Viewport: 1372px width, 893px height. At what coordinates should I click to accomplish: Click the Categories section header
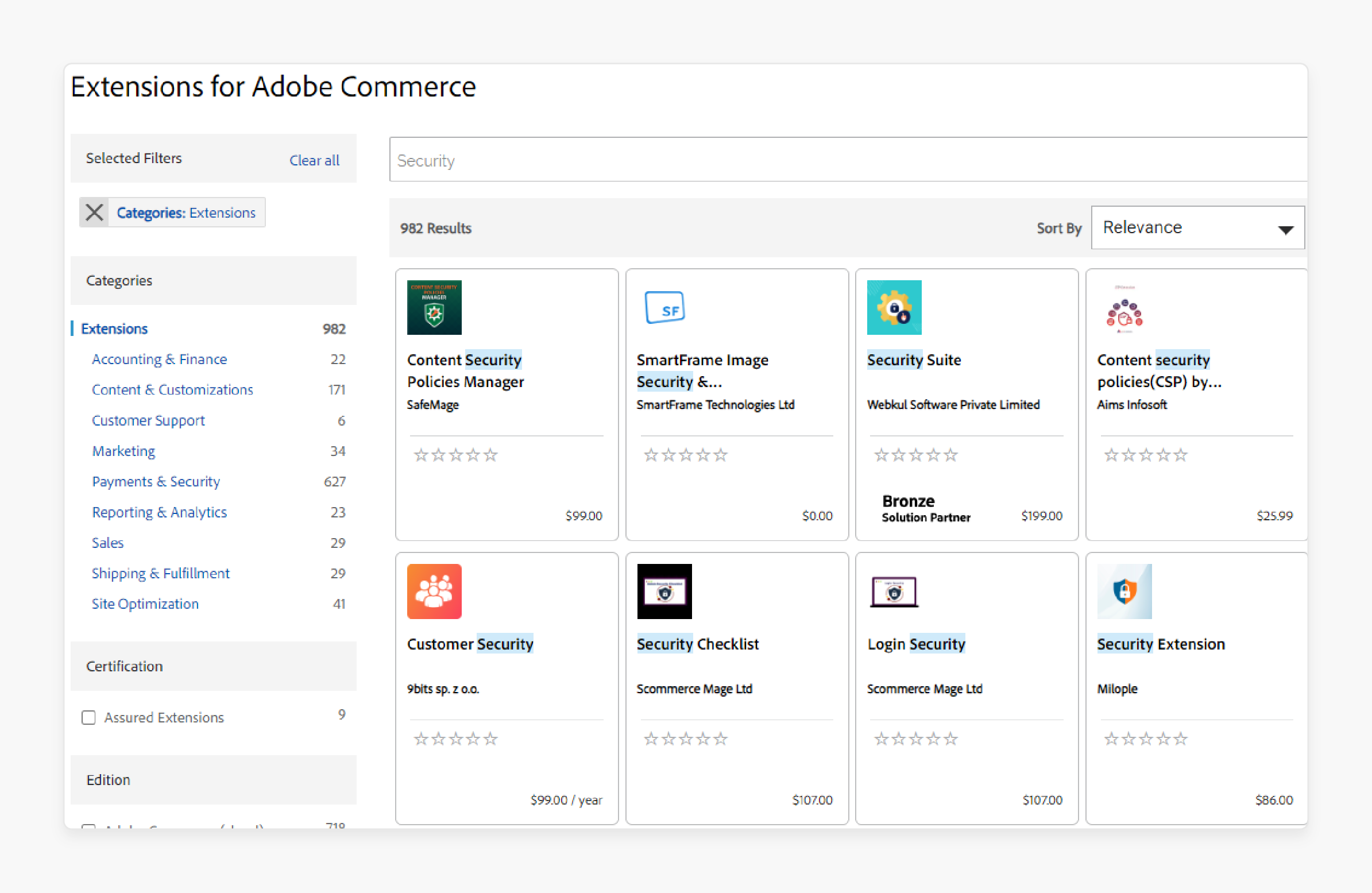(213, 281)
